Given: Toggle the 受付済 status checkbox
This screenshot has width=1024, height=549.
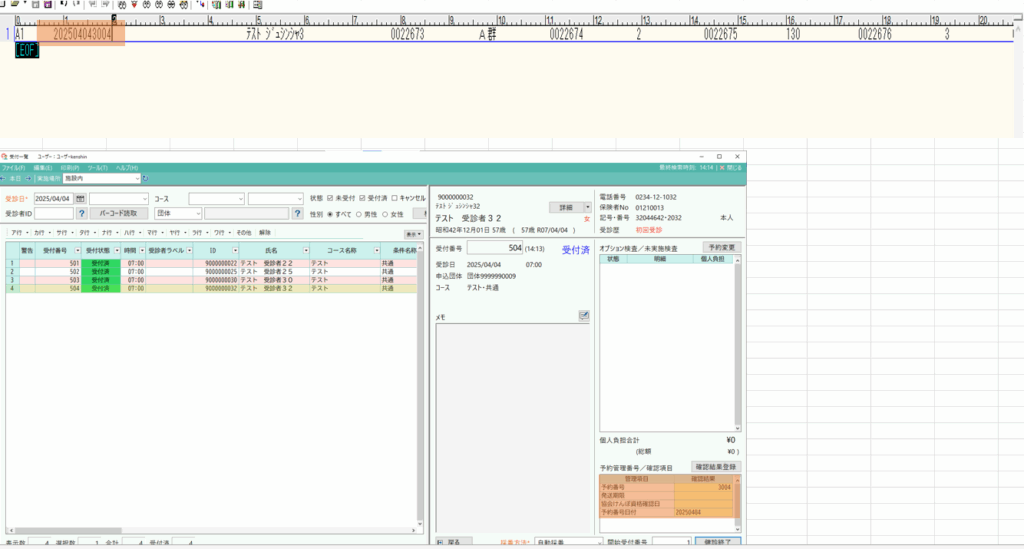Looking at the screenshot, I should coord(362,198).
